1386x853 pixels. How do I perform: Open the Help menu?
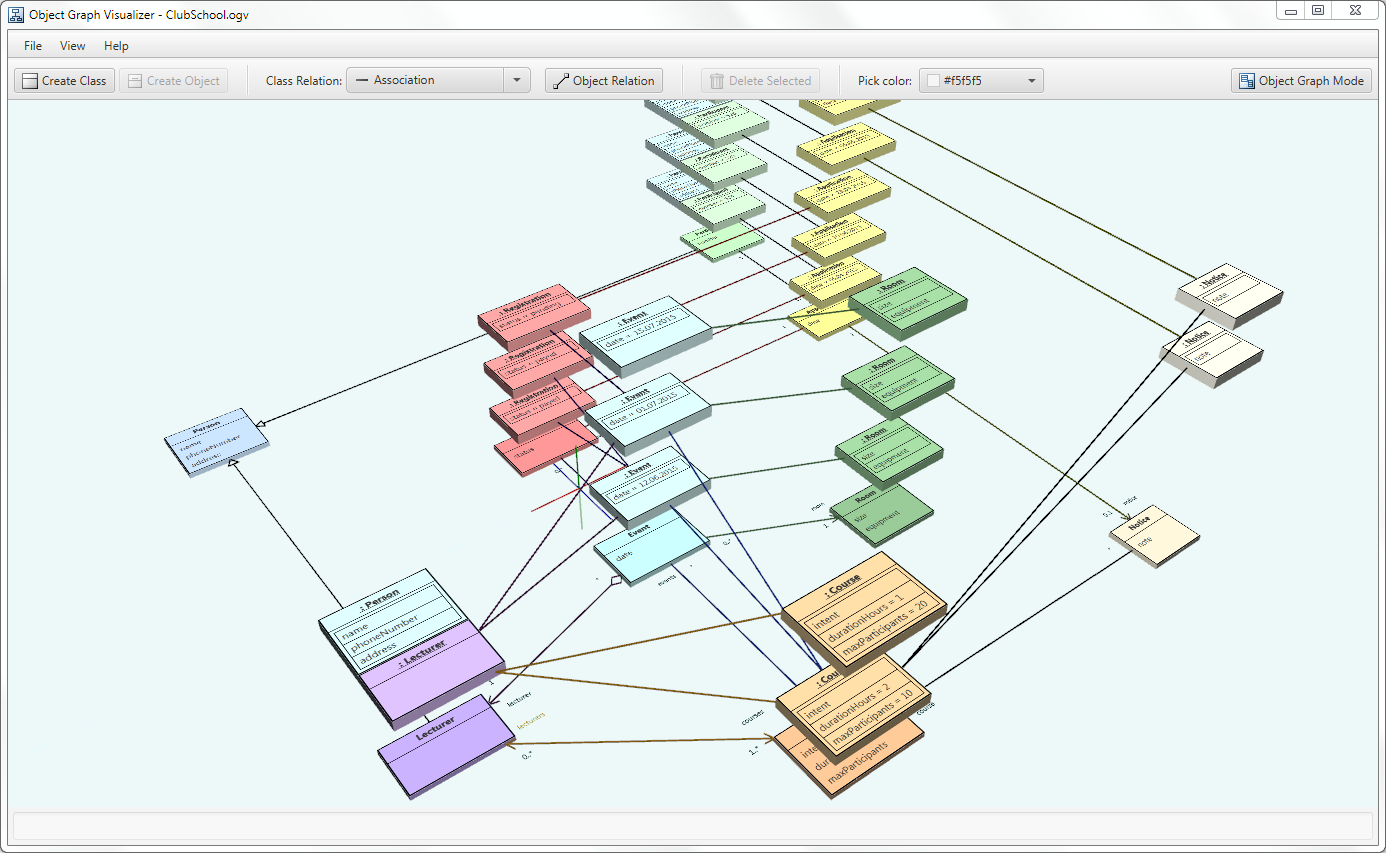pos(116,45)
